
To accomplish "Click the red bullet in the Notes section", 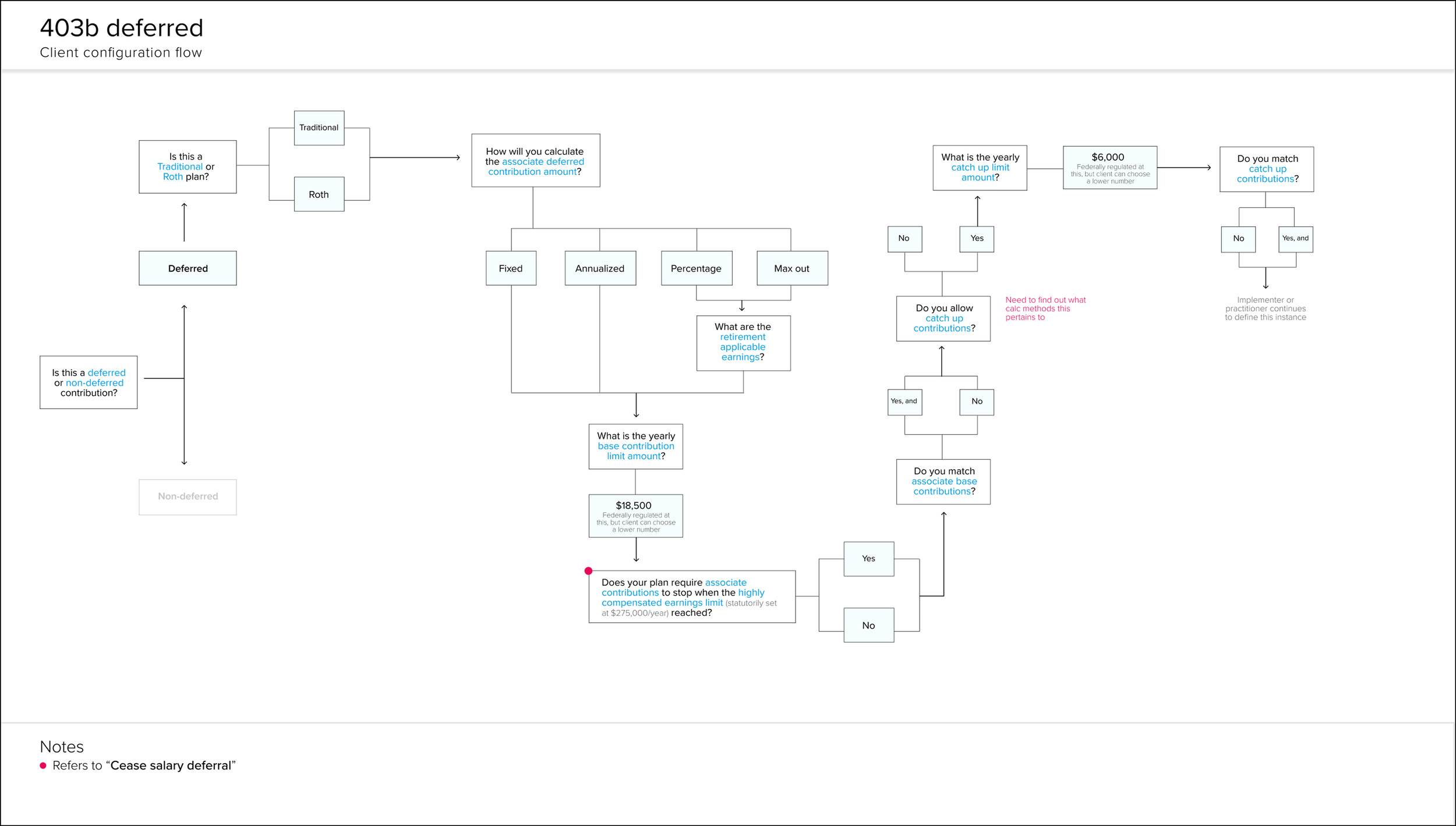I will pyautogui.click(x=43, y=765).
